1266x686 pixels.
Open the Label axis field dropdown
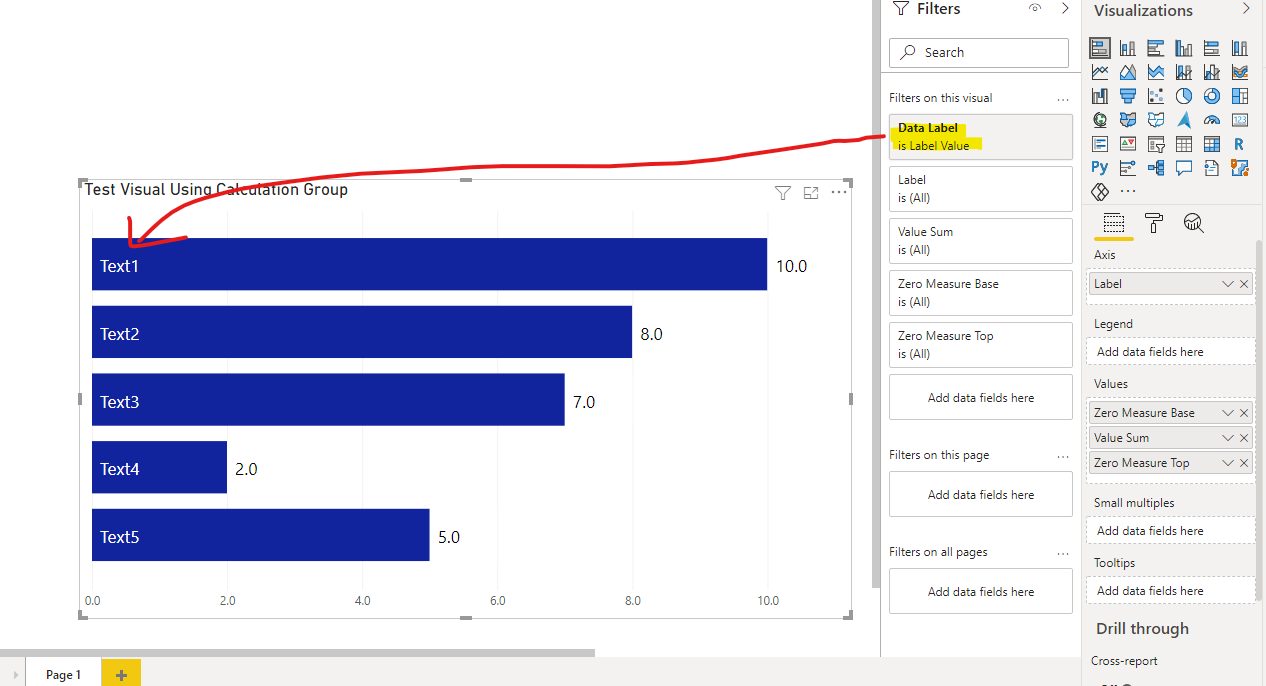click(1227, 284)
